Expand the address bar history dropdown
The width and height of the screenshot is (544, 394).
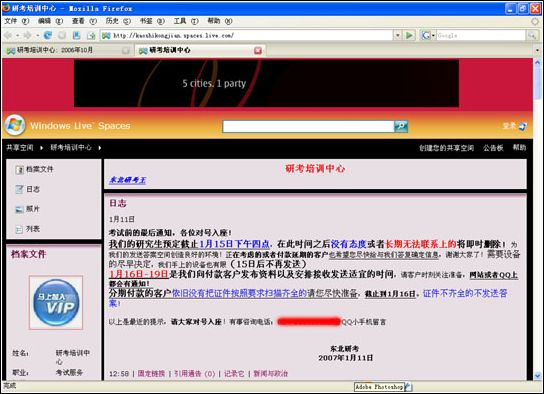[398, 35]
